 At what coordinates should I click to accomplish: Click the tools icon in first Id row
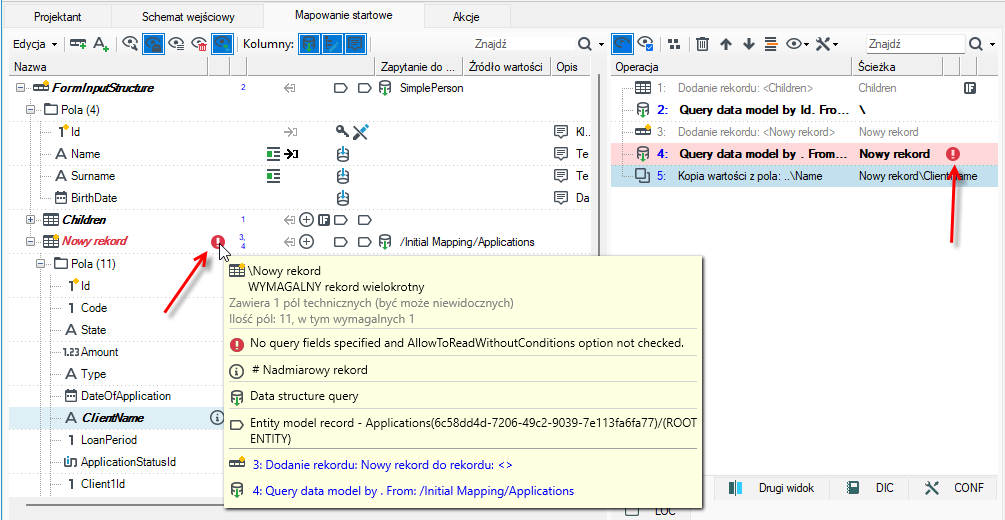(x=361, y=132)
